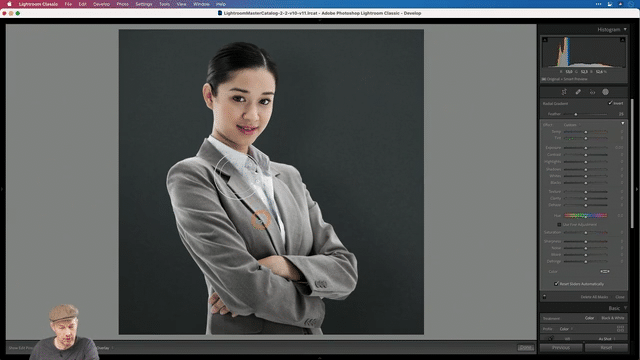Uncheck Reset Sliders Automatically
This screenshot has width=640, height=360.
tap(556, 284)
